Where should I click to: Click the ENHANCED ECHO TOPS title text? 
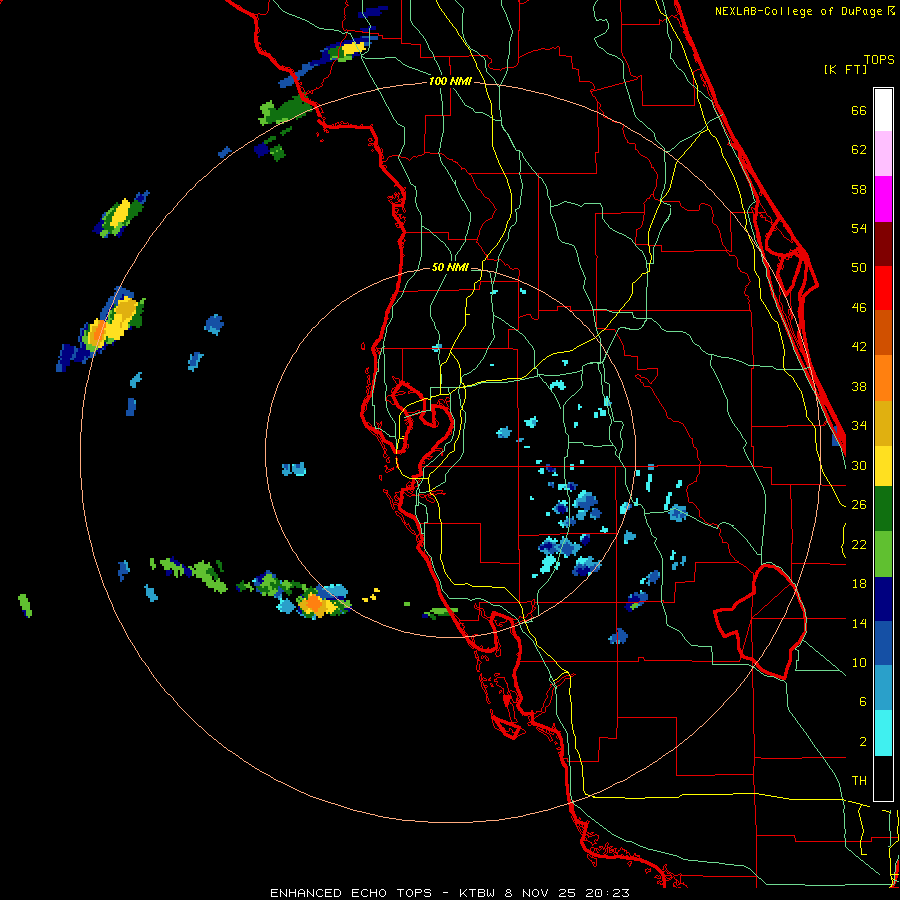point(351,893)
